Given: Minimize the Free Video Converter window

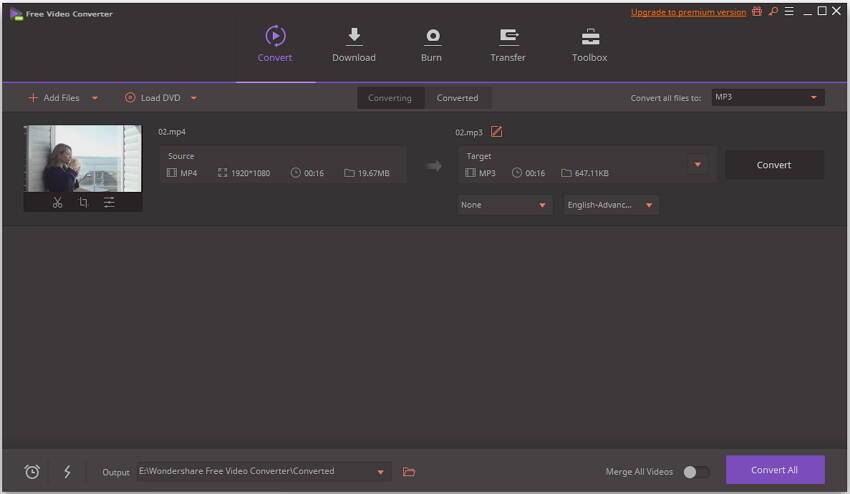Looking at the screenshot, I should [x=807, y=12].
